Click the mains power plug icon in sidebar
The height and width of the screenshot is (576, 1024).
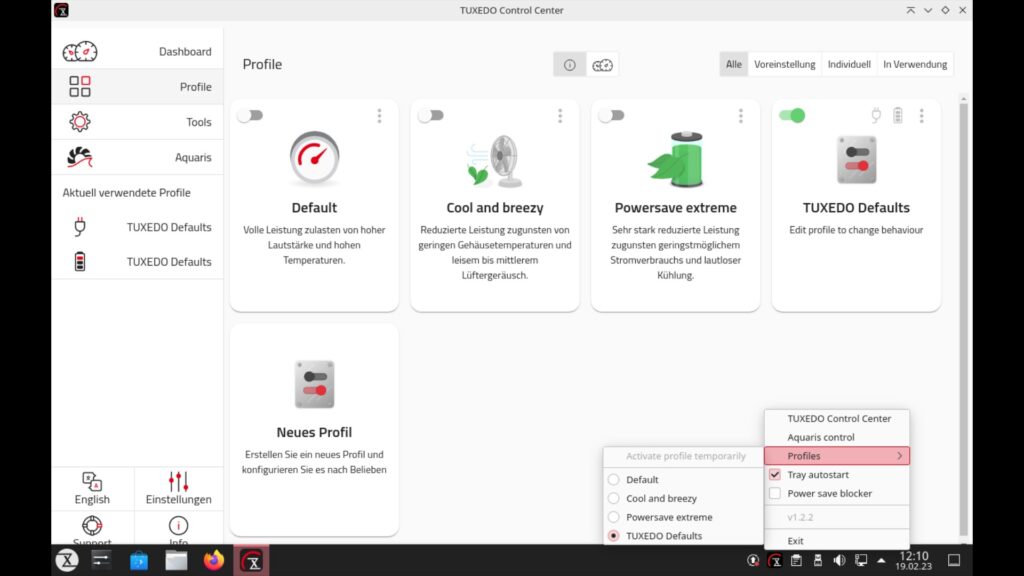tap(80, 227)
